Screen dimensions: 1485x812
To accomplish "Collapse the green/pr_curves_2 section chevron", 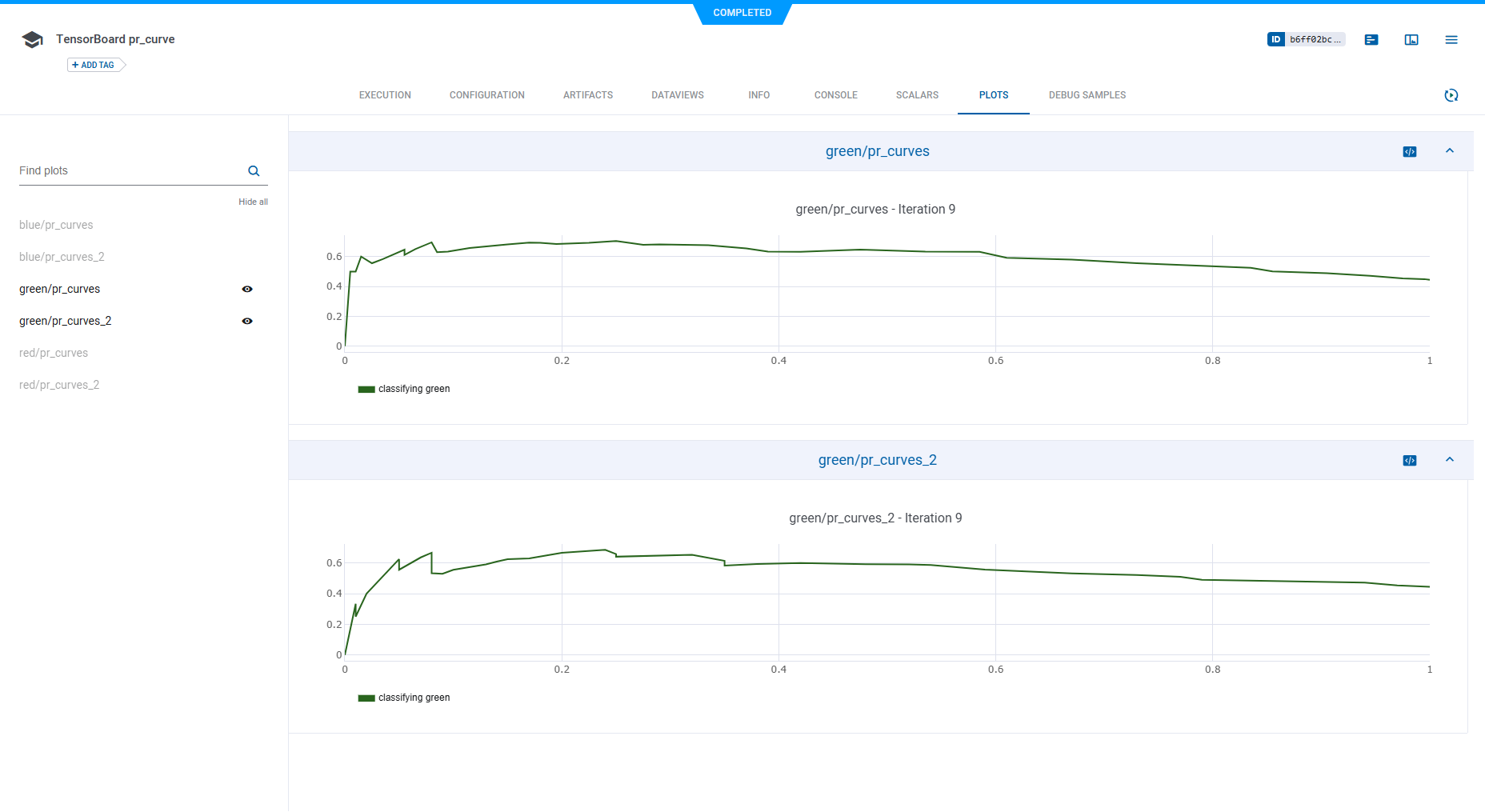I will (1449, 460).
